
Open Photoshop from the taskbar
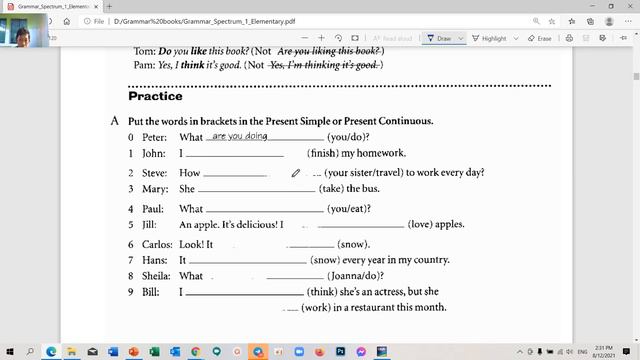(340, 351)
